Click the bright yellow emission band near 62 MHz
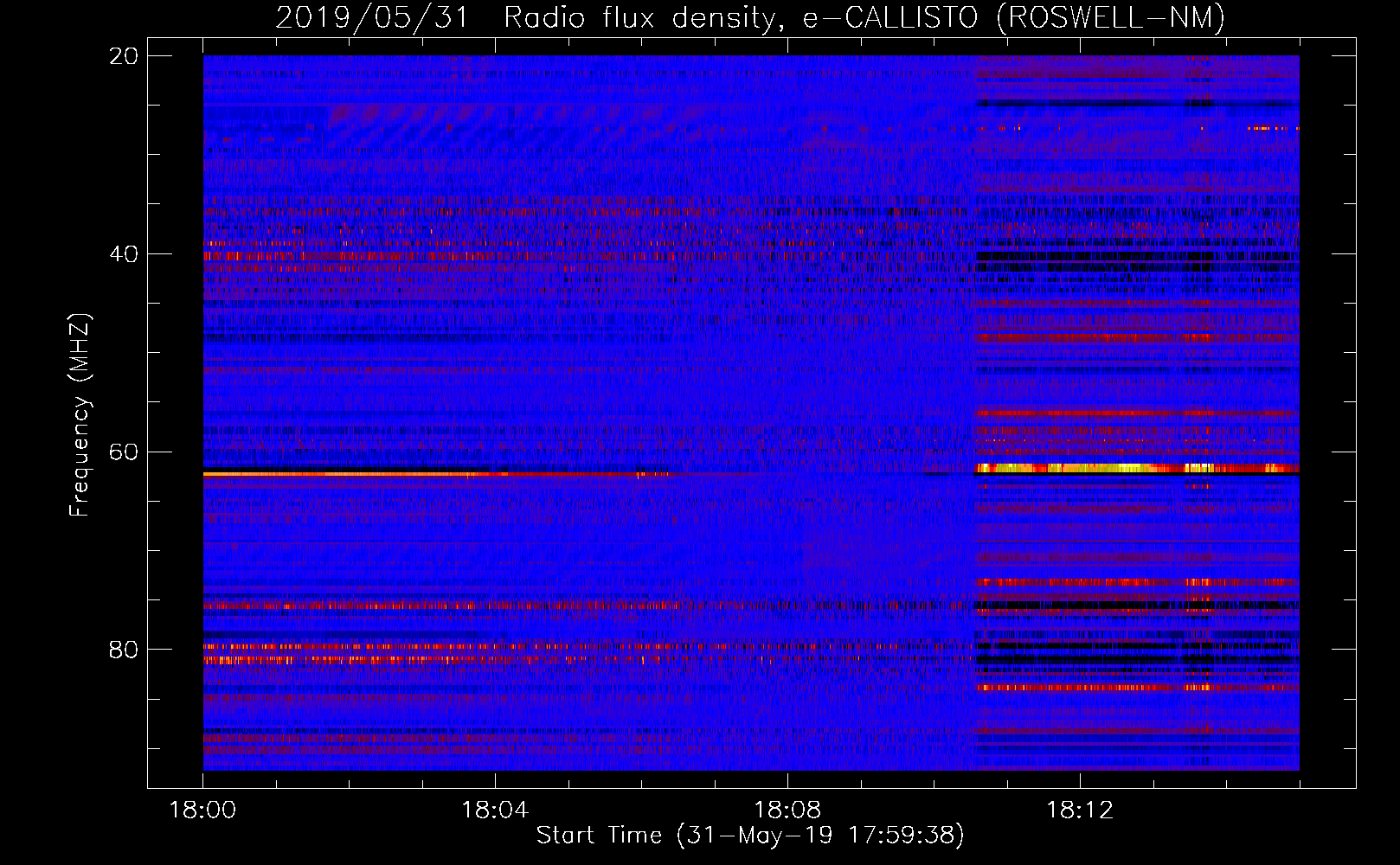Screen dimensions: 1400x865 (x=1137, y=468)
